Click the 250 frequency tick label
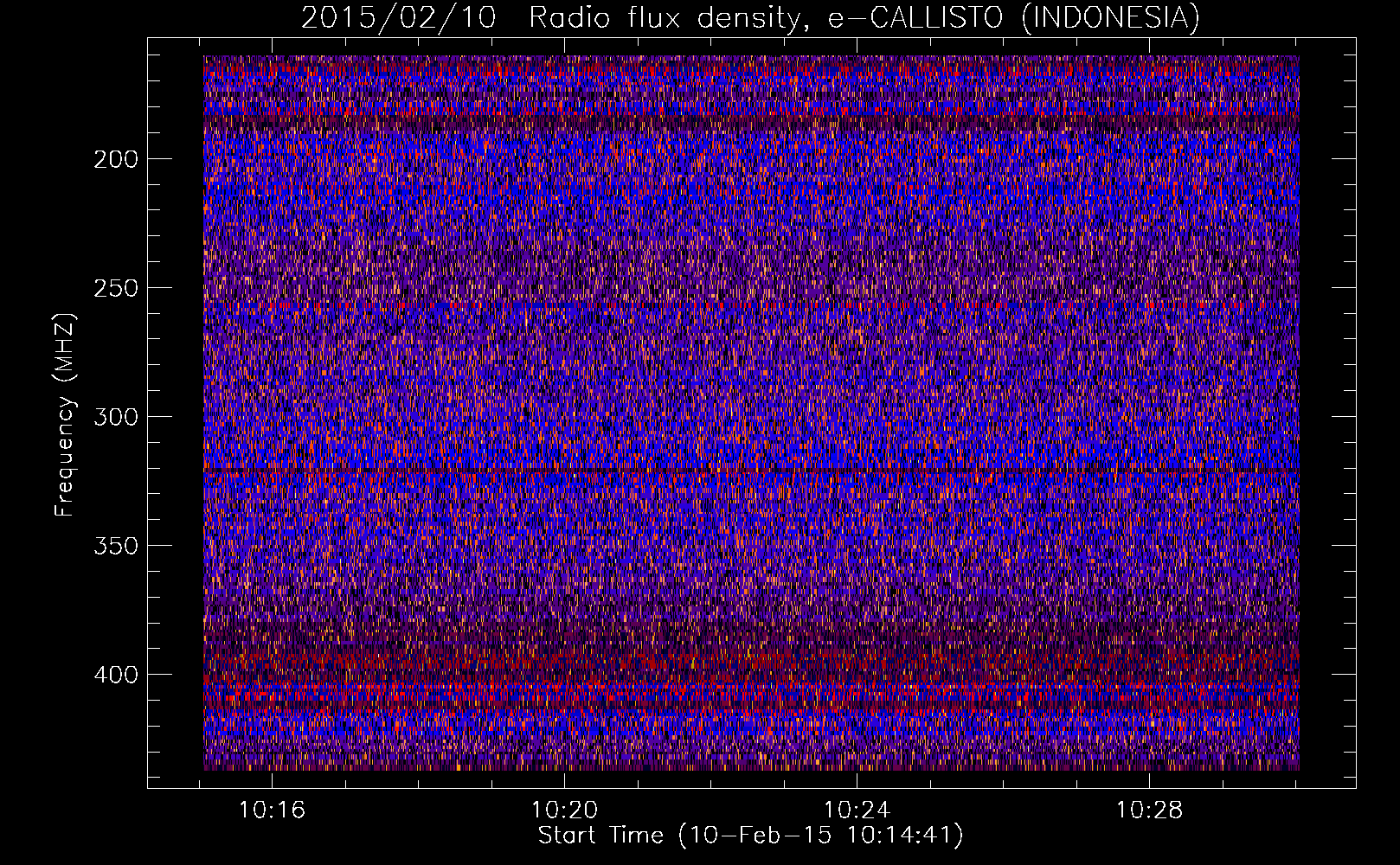 115,288
